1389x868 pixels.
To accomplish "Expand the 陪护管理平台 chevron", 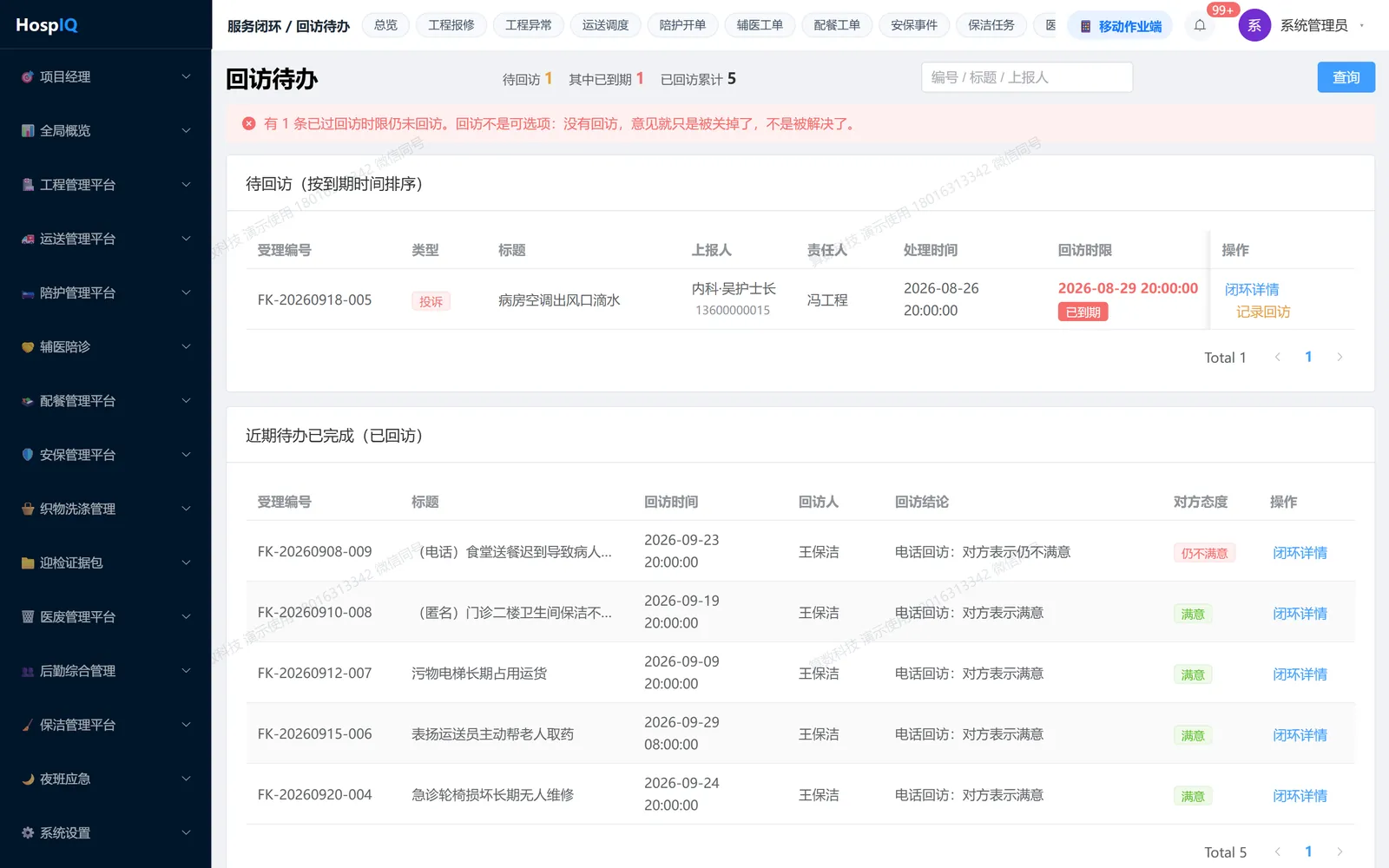I will point(186,293).
